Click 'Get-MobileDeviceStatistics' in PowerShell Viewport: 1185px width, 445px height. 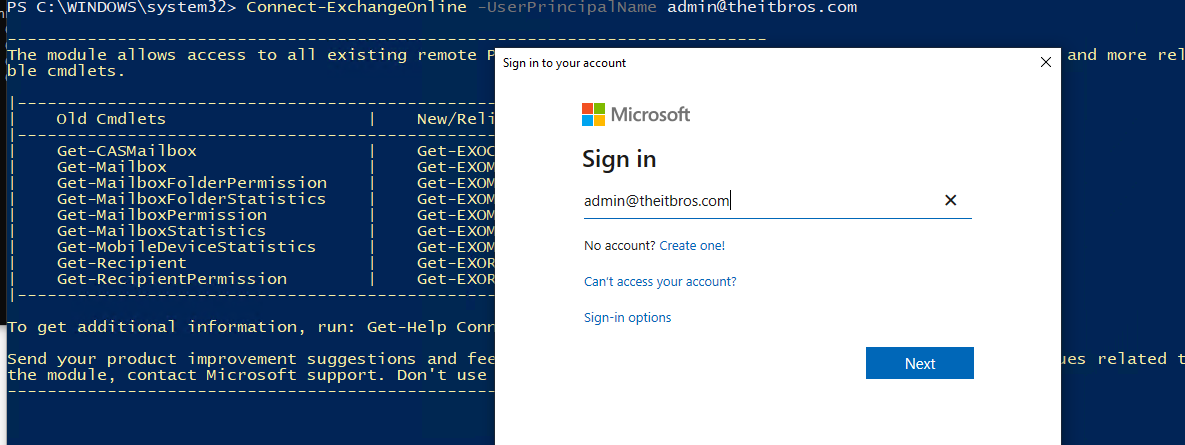click(187, 247)
